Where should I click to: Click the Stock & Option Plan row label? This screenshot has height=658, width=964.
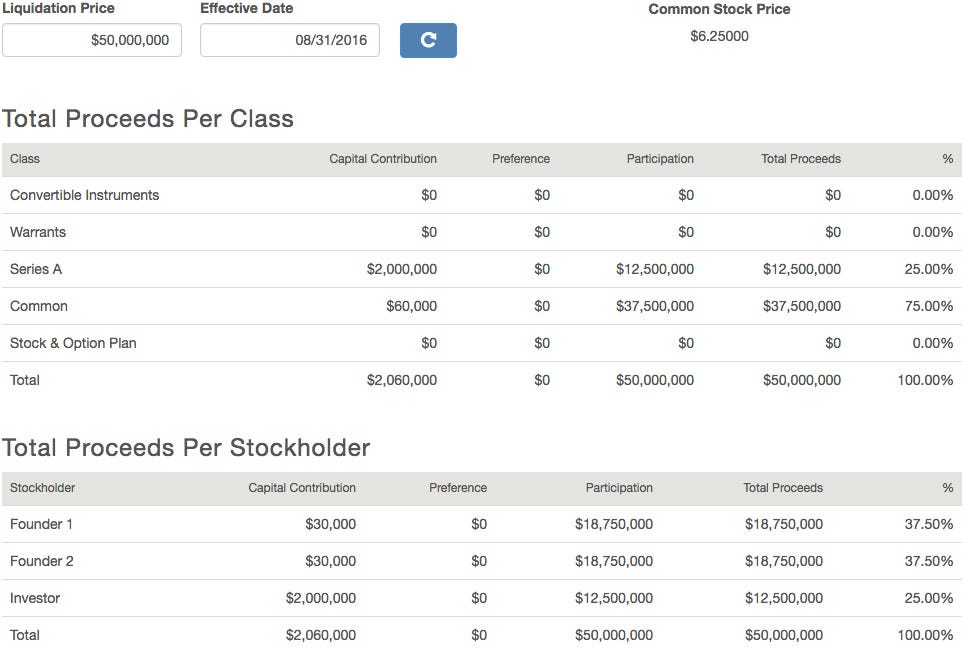point(73,343)
